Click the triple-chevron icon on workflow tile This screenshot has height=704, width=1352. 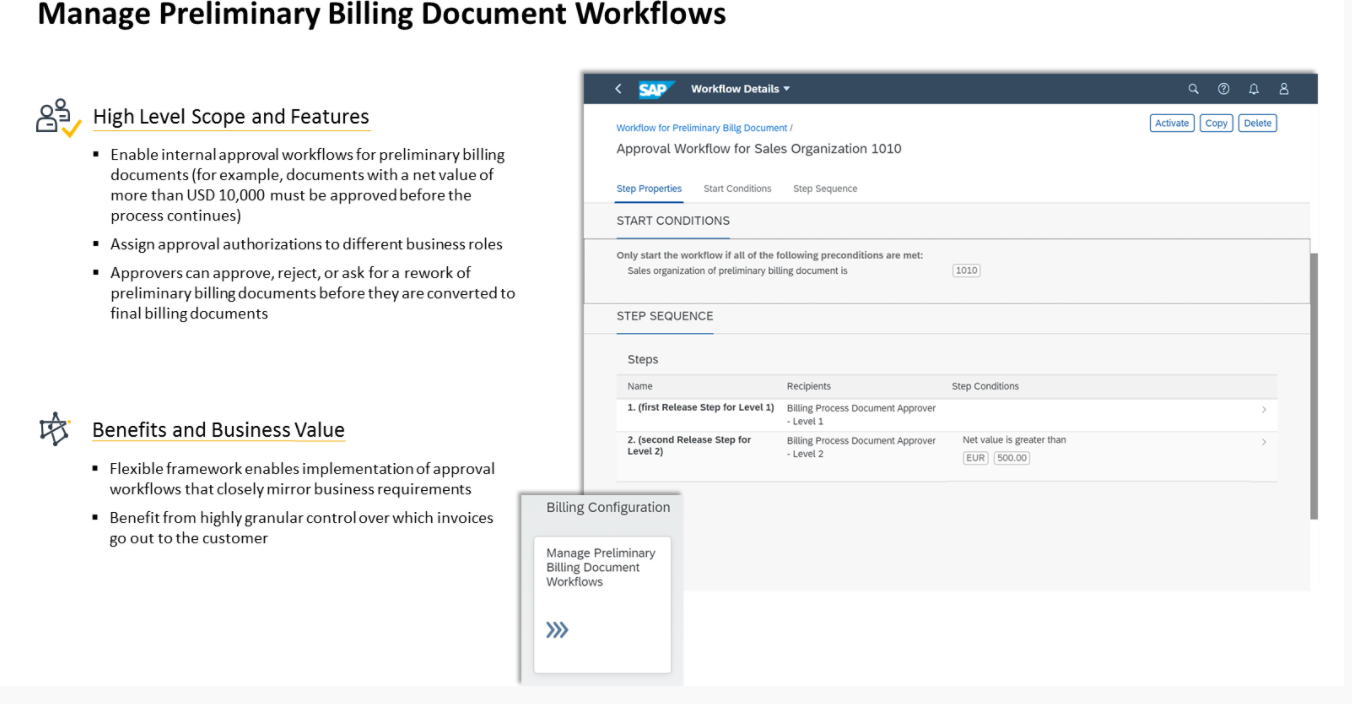coord(557,630)
